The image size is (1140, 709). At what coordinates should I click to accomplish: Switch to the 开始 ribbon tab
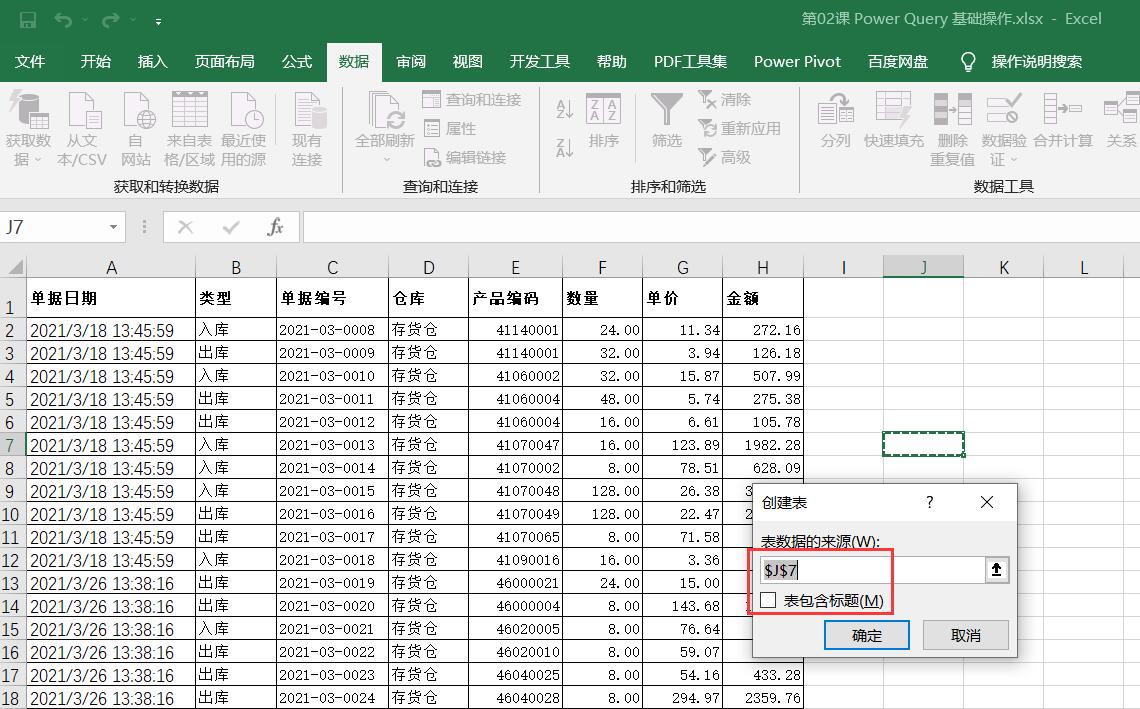point(95,62)
